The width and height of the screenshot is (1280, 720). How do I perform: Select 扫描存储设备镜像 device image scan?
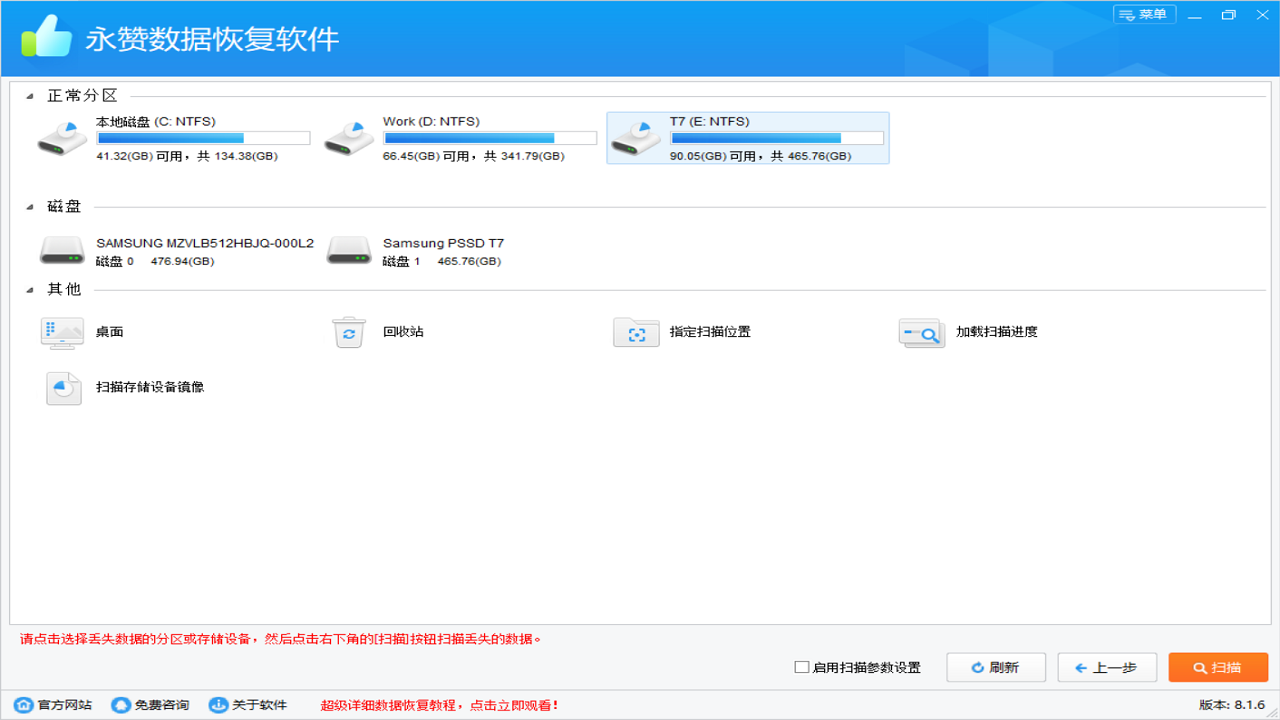point(62,386)
